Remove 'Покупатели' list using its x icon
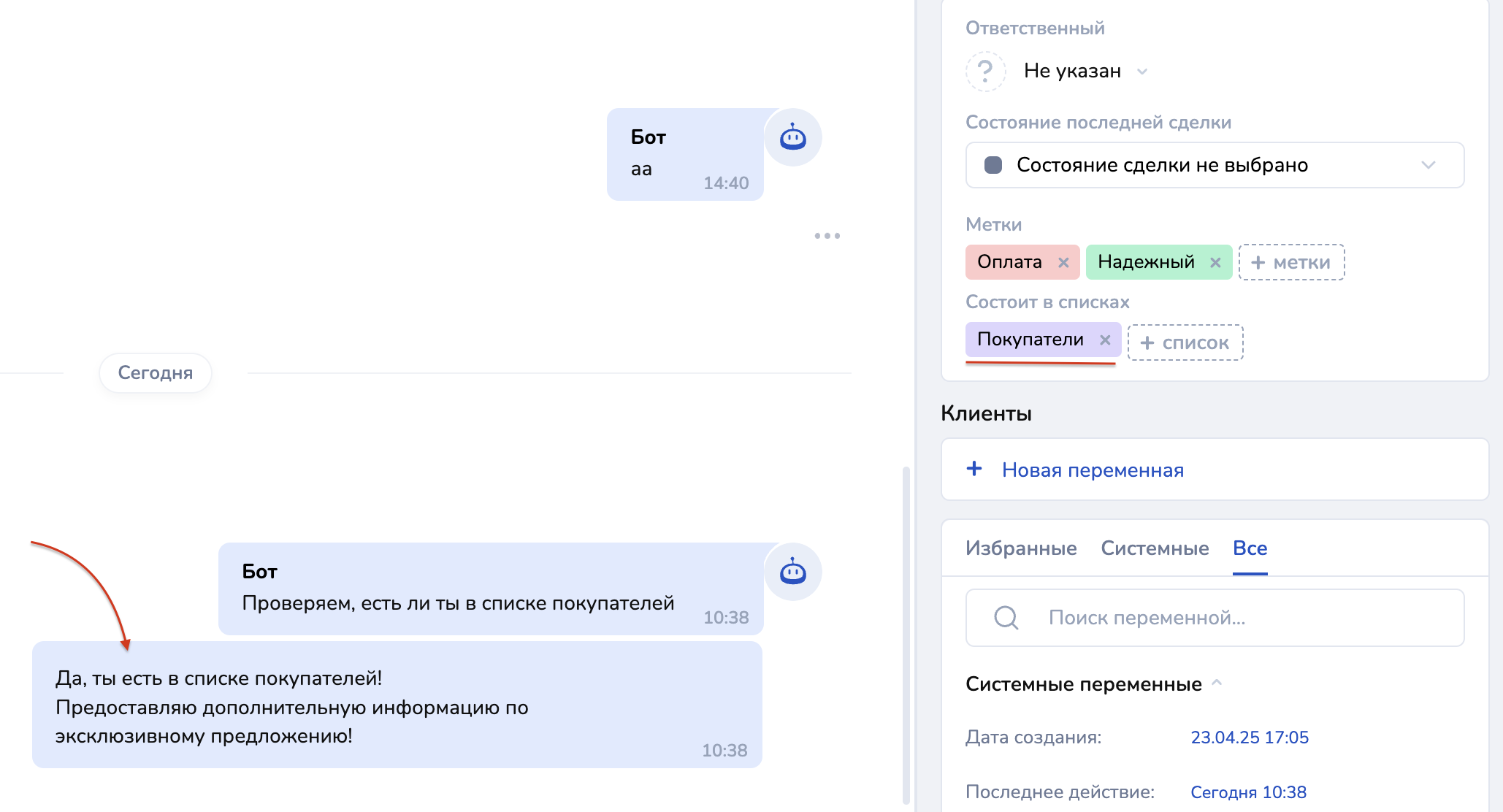 [x=1105, y=340]
